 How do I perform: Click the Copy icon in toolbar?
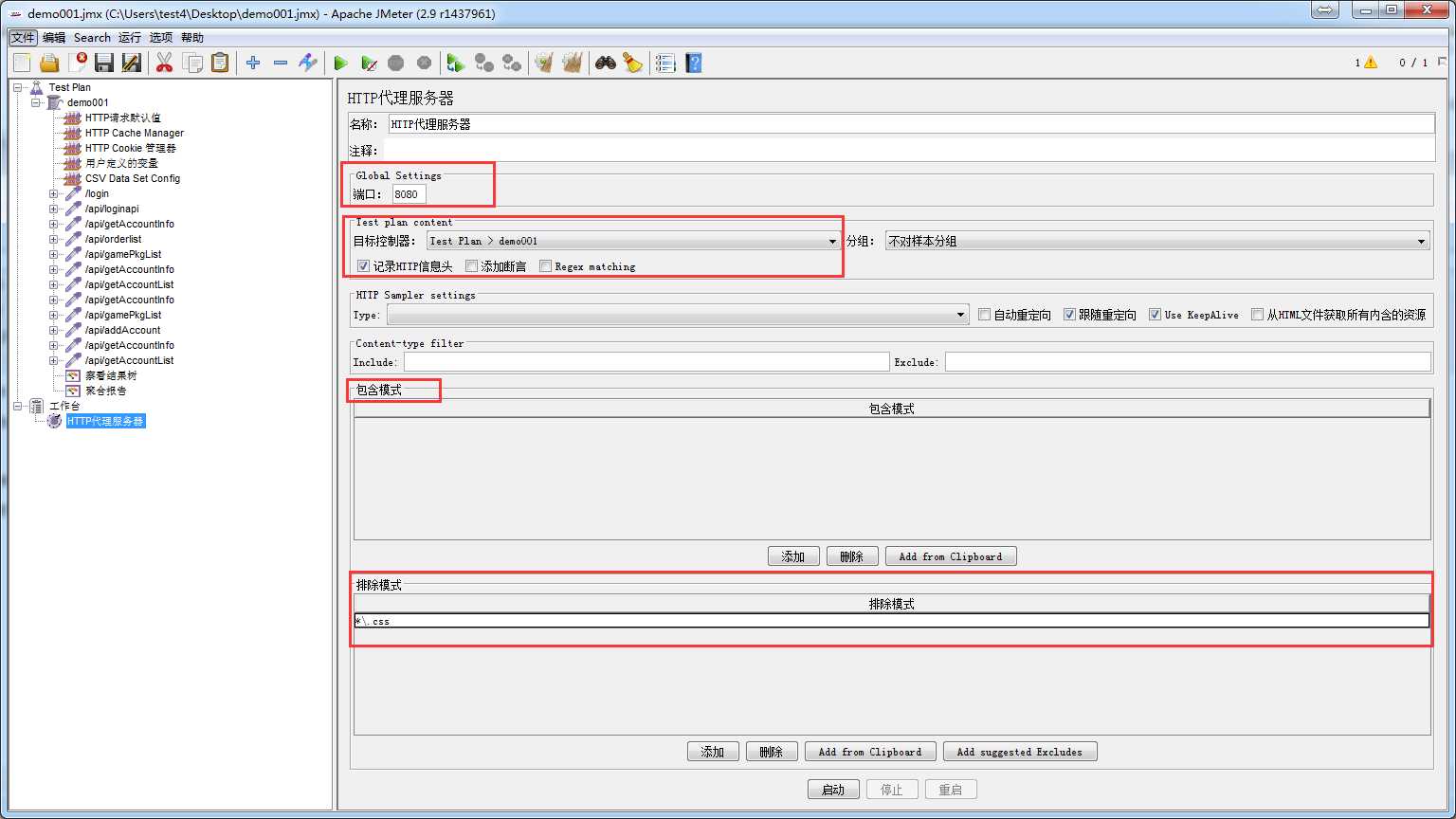point(192,63)
